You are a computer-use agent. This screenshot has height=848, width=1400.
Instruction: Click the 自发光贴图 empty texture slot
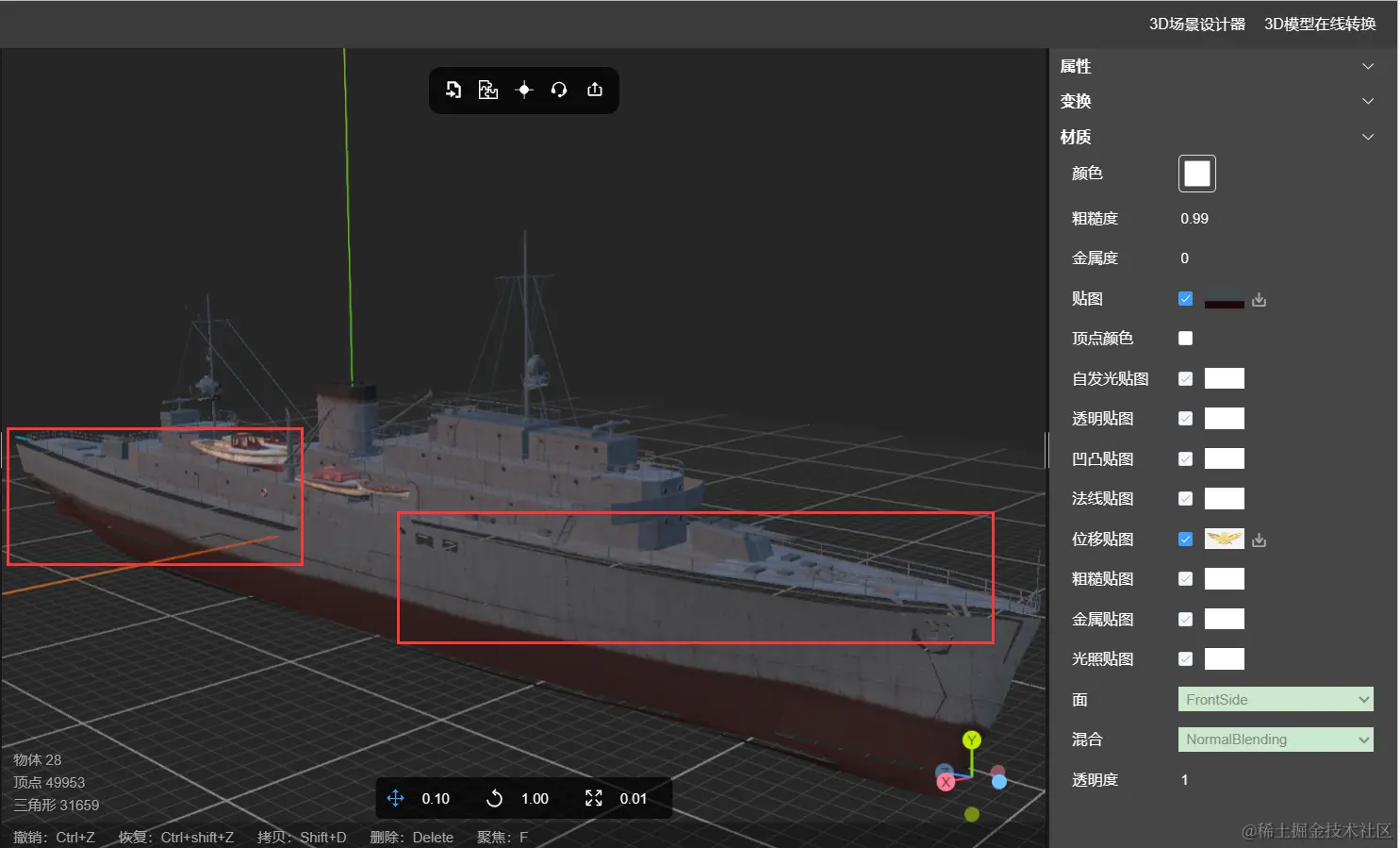point(1225,379)
